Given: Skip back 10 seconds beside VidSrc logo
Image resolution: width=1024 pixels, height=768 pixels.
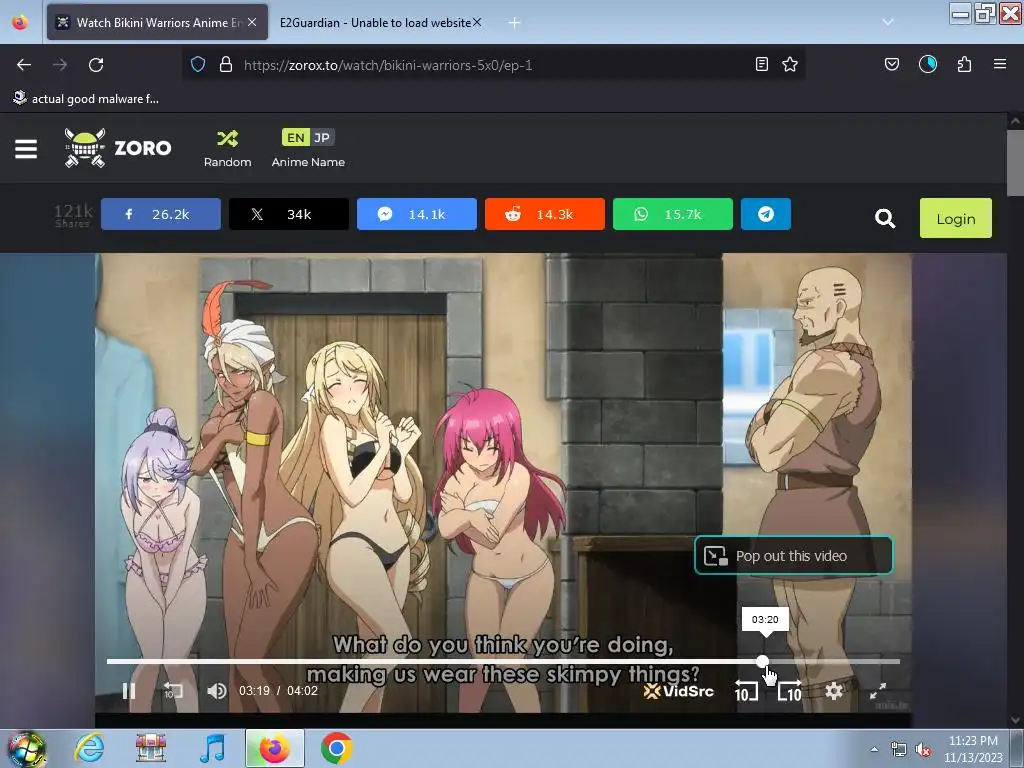Looking at the screenshot, I should tap(746, 691).
